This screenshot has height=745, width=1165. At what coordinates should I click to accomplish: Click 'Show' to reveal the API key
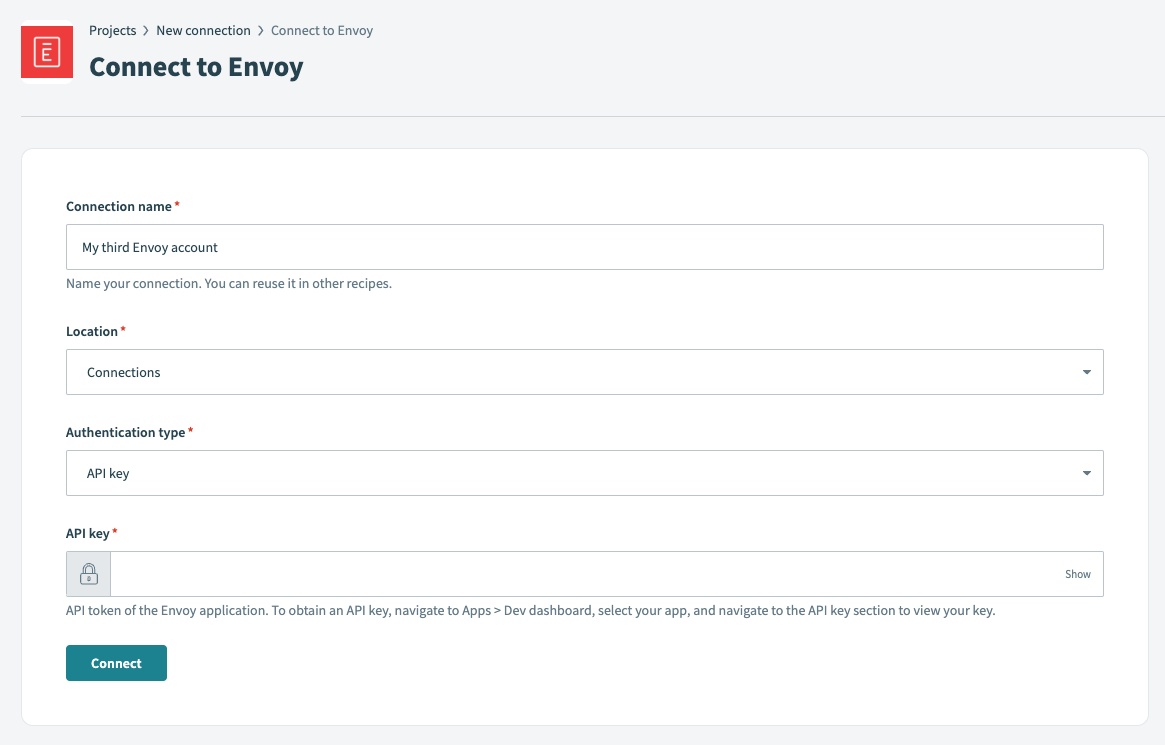(x=1077, y=573)
